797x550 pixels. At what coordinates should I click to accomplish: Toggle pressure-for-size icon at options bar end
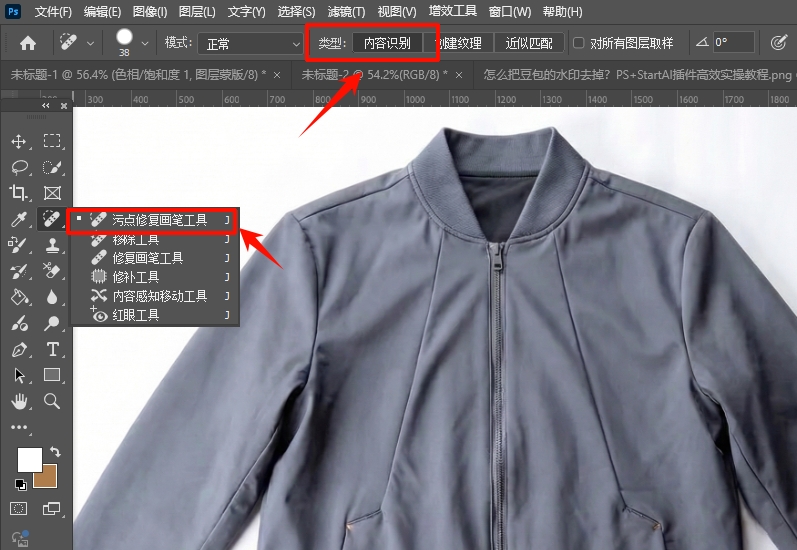click(x=778, y=43)
